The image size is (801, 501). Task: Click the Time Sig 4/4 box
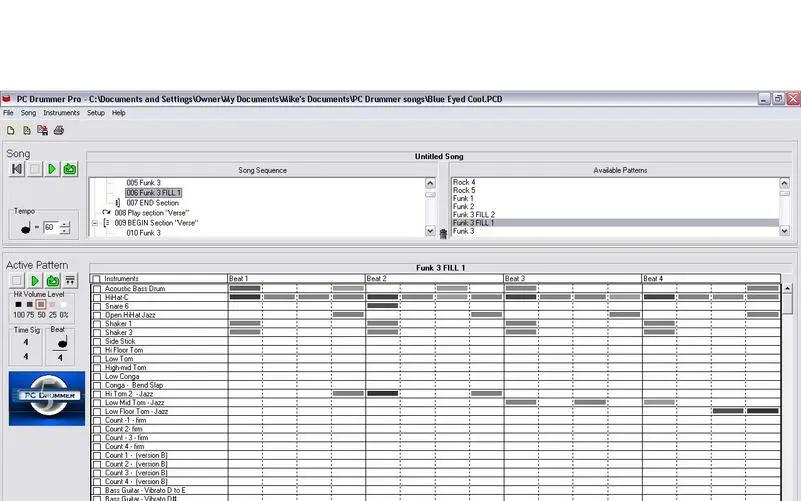(26, 349)
